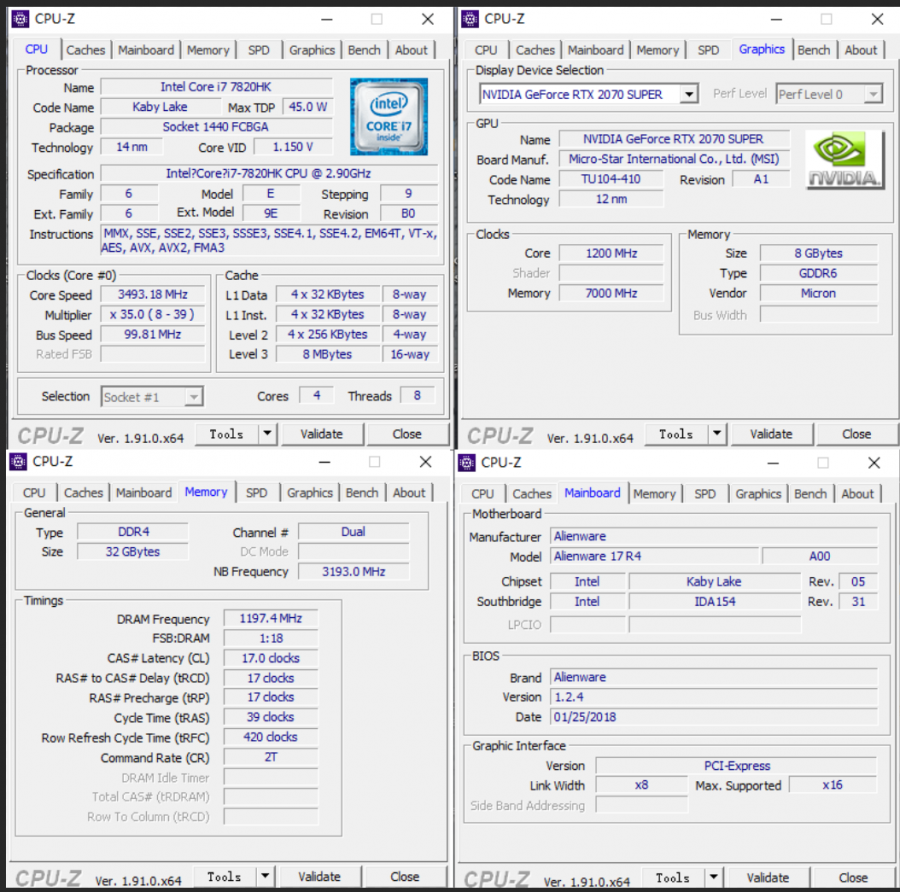900x892 pixels.
Task: Click the Bus Speed value 99.81 MHz
Action: click(x=153, y=334)
